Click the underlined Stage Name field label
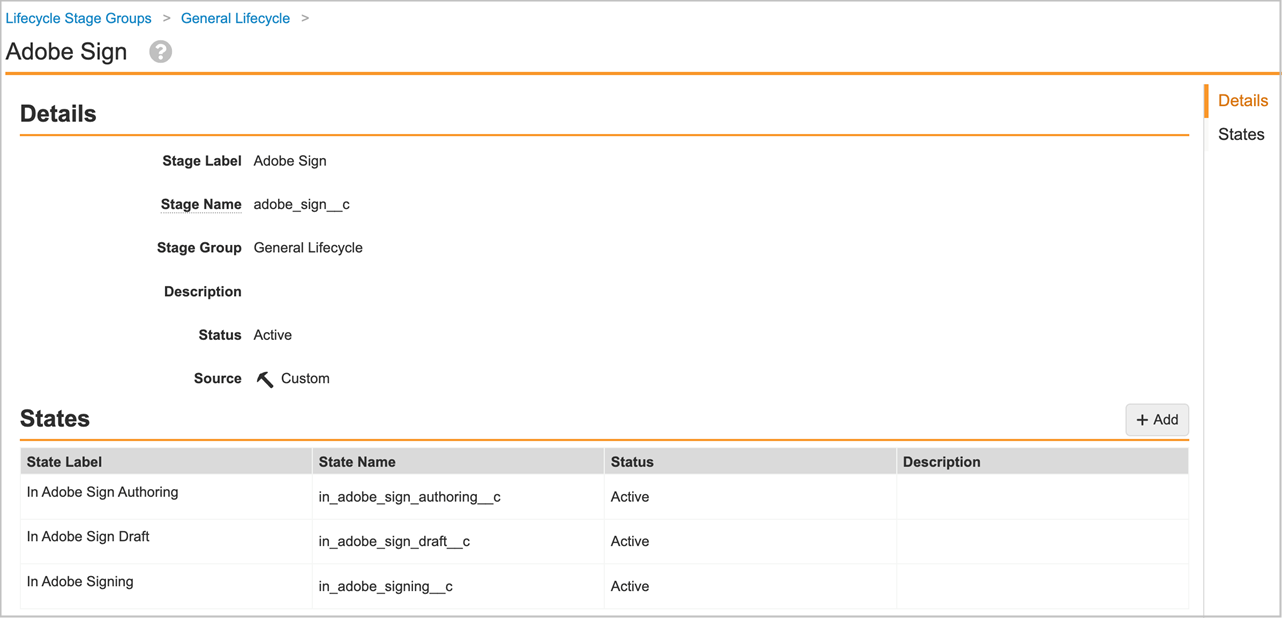The image size is (1282, 618). coord(201,204)
